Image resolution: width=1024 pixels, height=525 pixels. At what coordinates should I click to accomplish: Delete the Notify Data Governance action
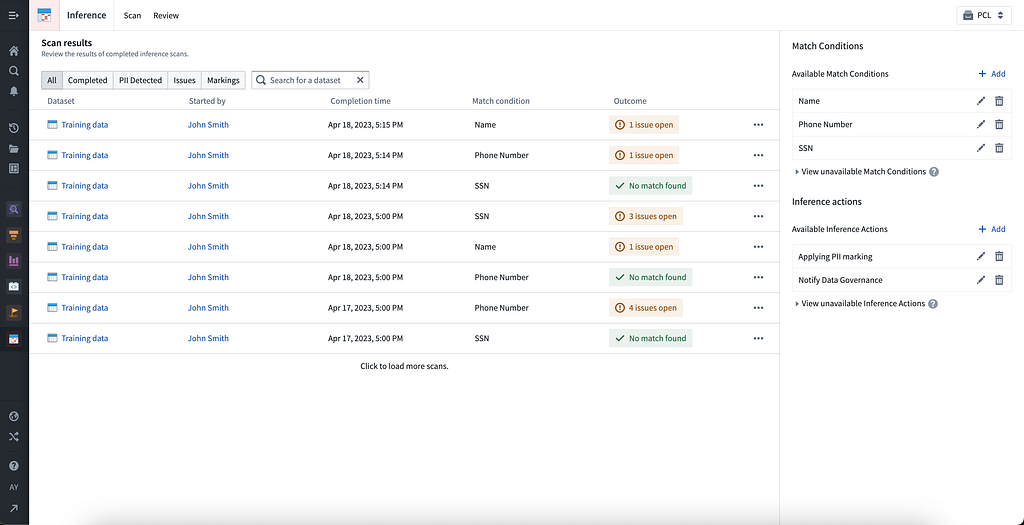click(x=999, y=280)
